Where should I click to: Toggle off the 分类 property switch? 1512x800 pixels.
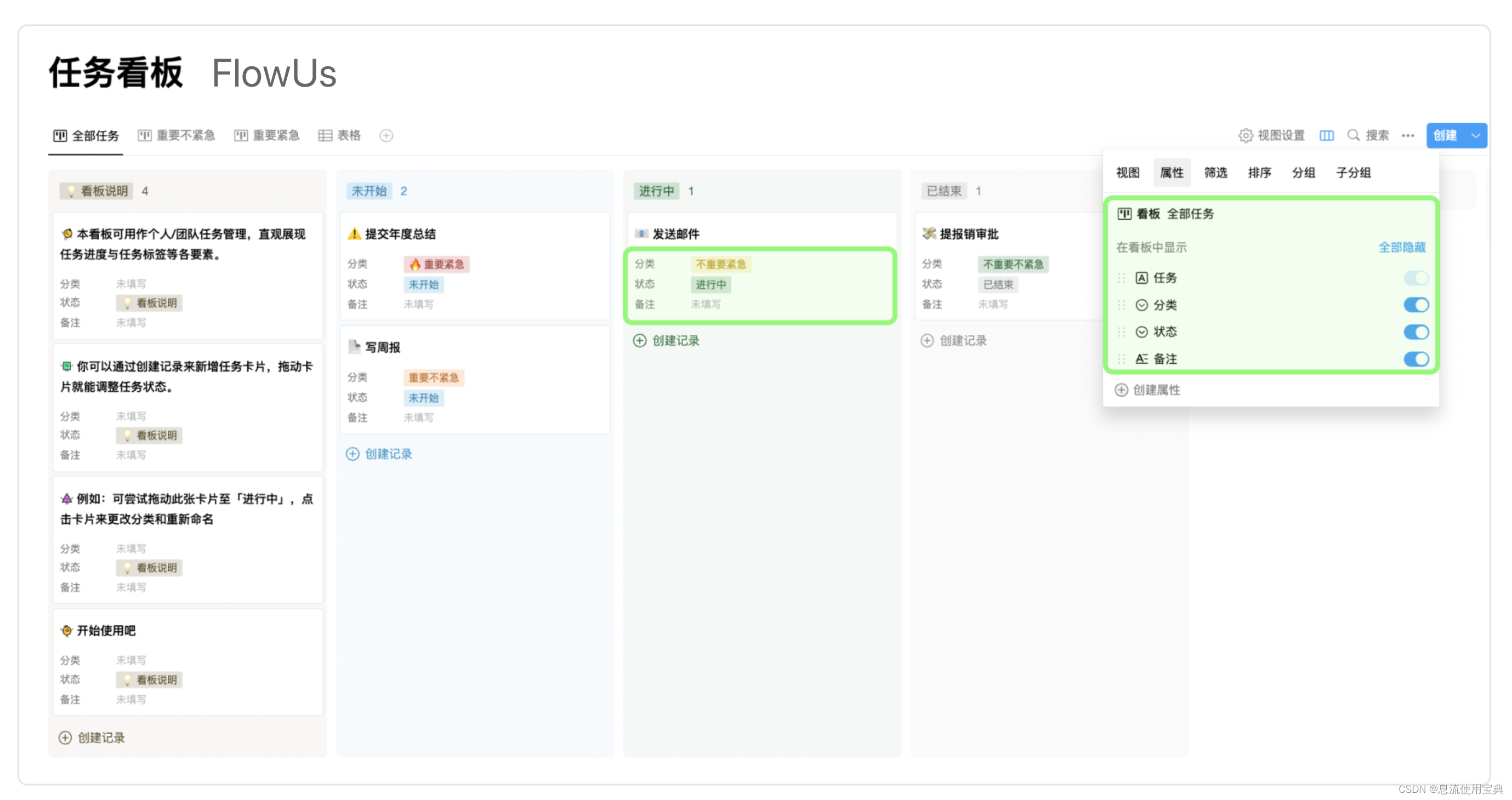point(1415,305)
